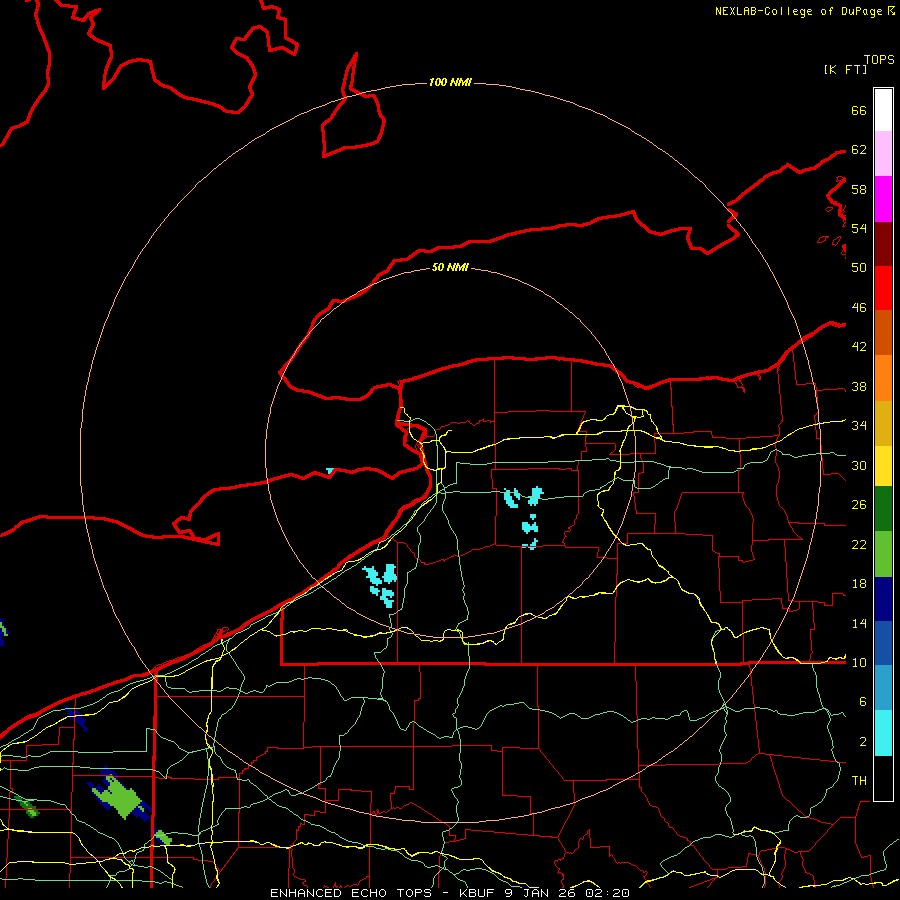The image size is (900, 900).
Task: Click the 54 scale label
Action: tap(859, 228)
